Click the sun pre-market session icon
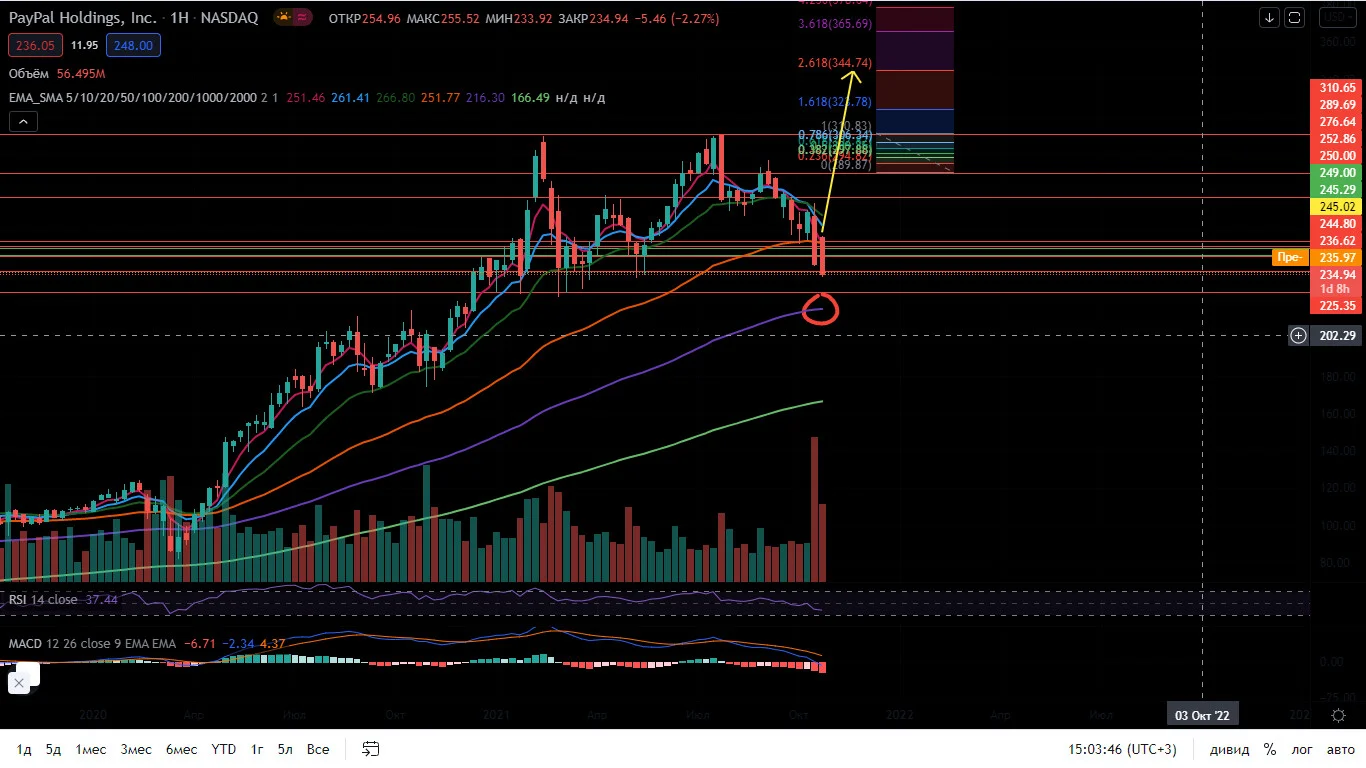This screenshot has width=1366, height=768. [285, 17]
